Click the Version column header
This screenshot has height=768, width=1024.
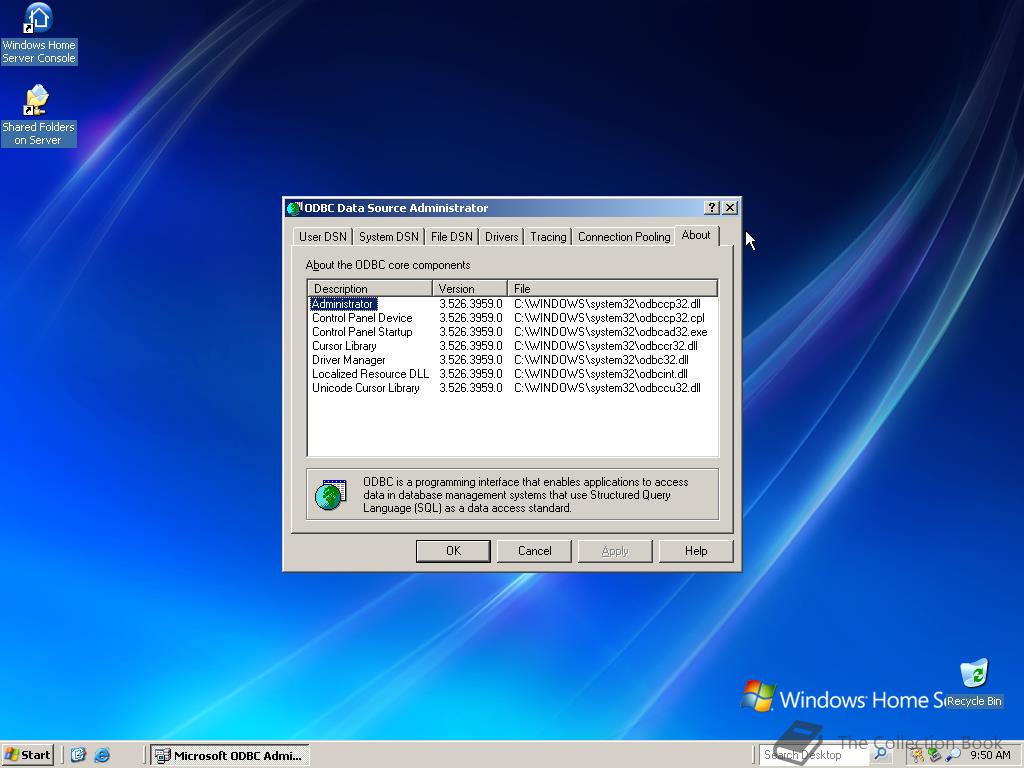(x=470, y=288)
